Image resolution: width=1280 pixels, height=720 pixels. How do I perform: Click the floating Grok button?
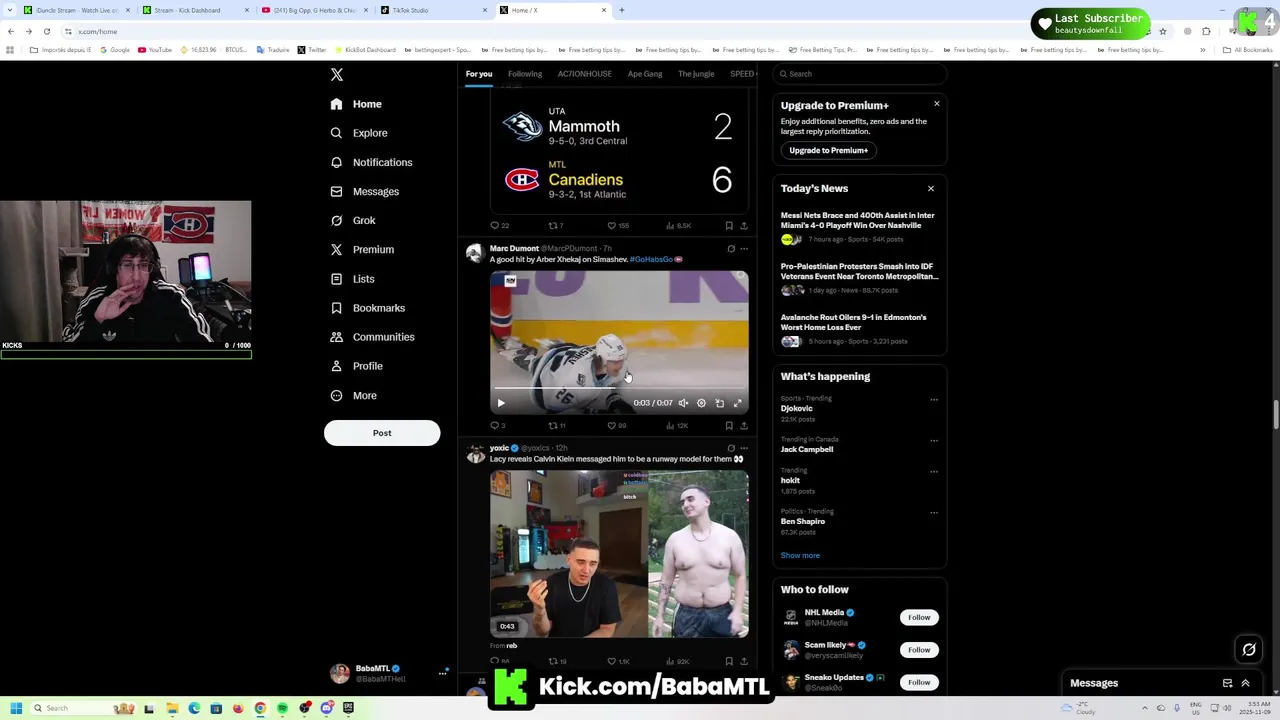(x=1249, y=650)
